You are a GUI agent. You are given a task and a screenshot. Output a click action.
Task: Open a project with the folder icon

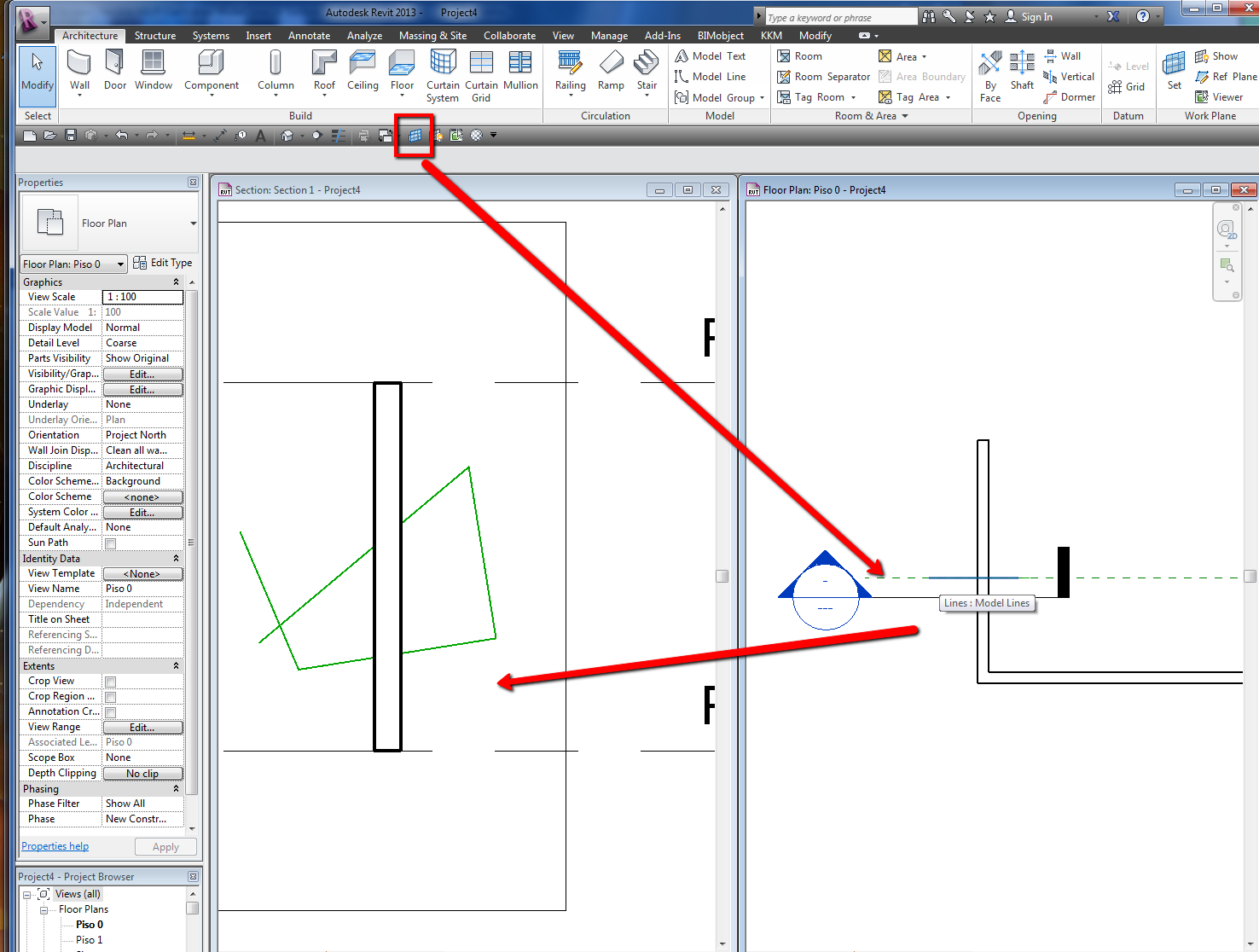[50, 136]
